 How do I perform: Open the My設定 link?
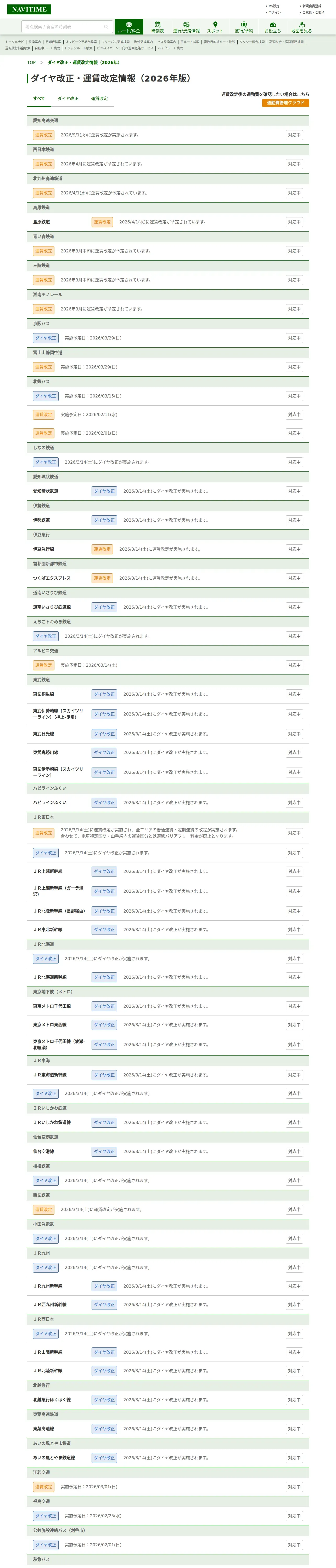pos(273,6)
